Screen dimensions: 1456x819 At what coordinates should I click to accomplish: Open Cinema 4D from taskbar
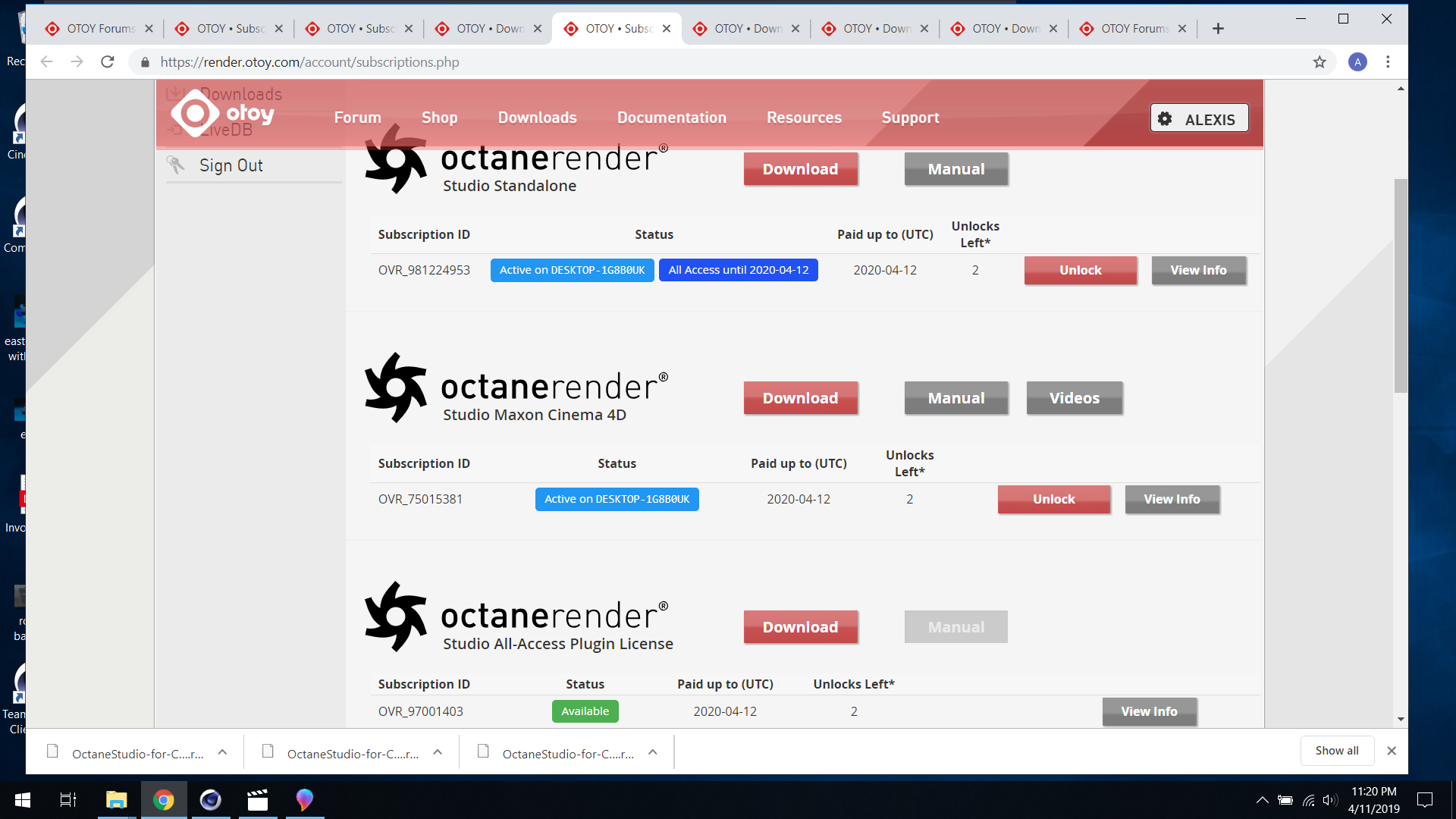click(210, 800)
